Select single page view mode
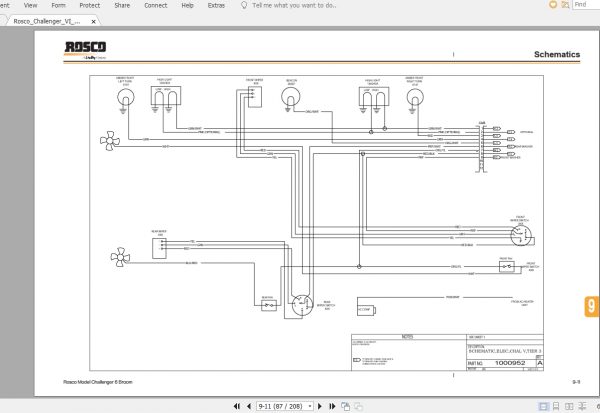Screen dimensions: 600x413 click(543, 406)
